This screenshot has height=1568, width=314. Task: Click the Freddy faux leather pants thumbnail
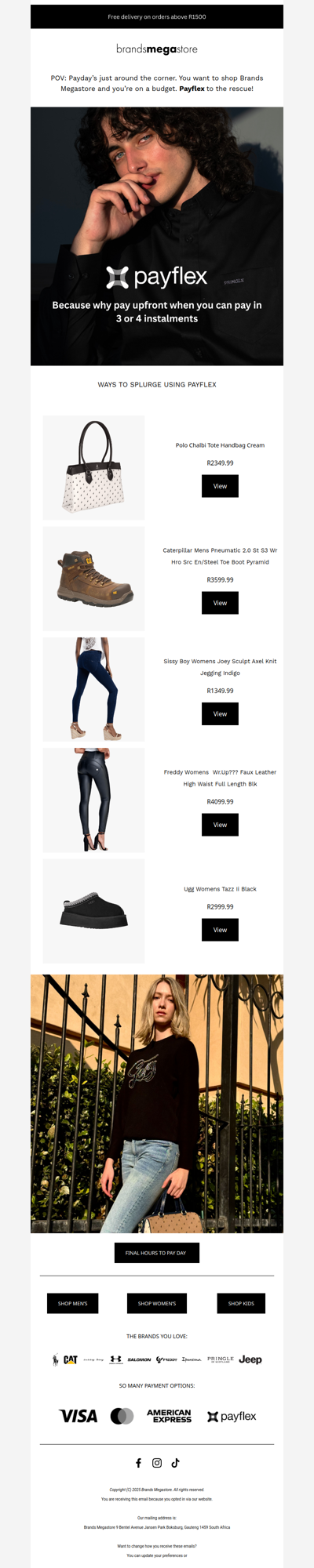click(x=93, y=800)
